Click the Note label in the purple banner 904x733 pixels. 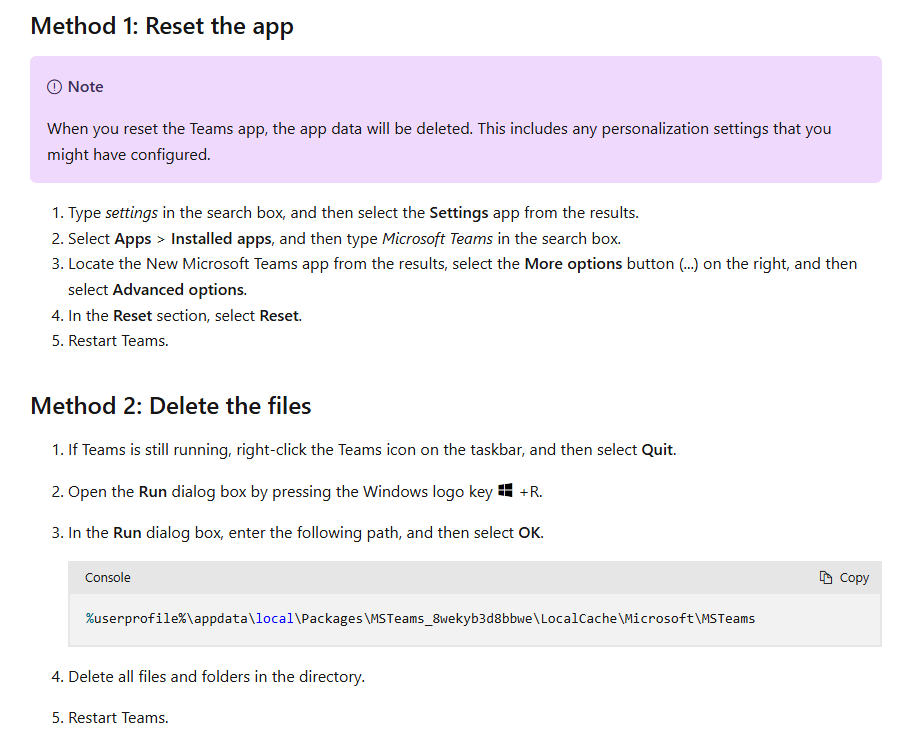coord(82,87)
